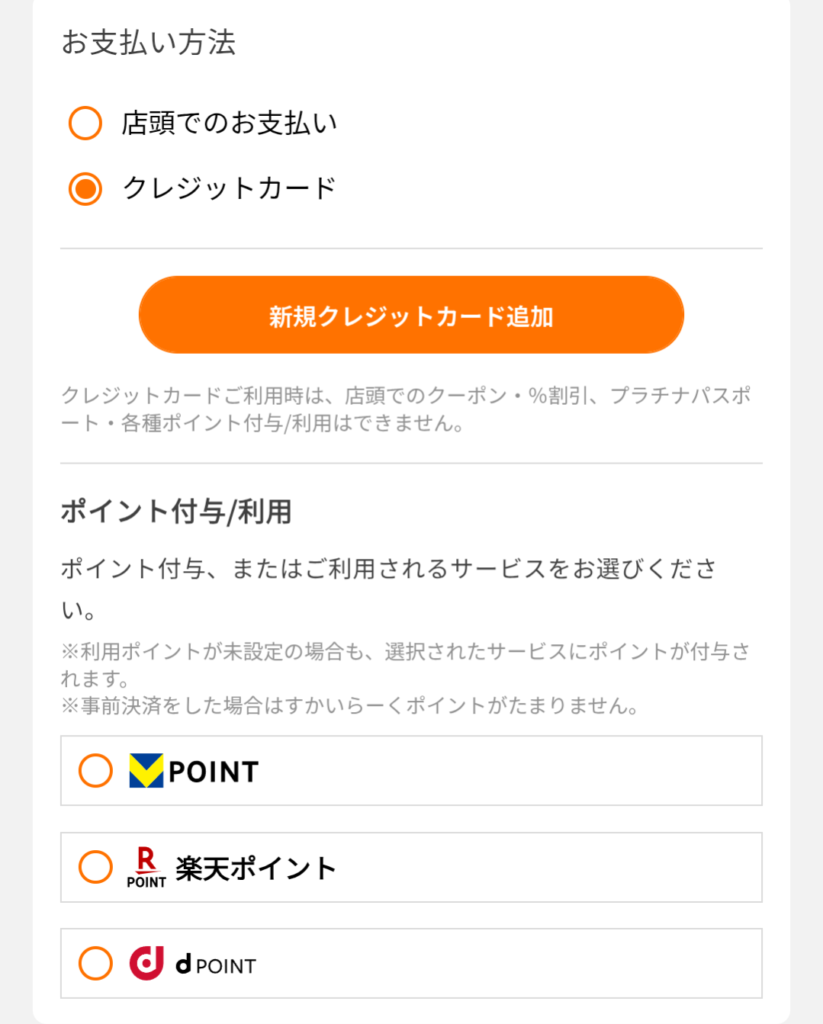Select the V POINT option row
The width and height of the screenshot is (823, 1024).
411,771
